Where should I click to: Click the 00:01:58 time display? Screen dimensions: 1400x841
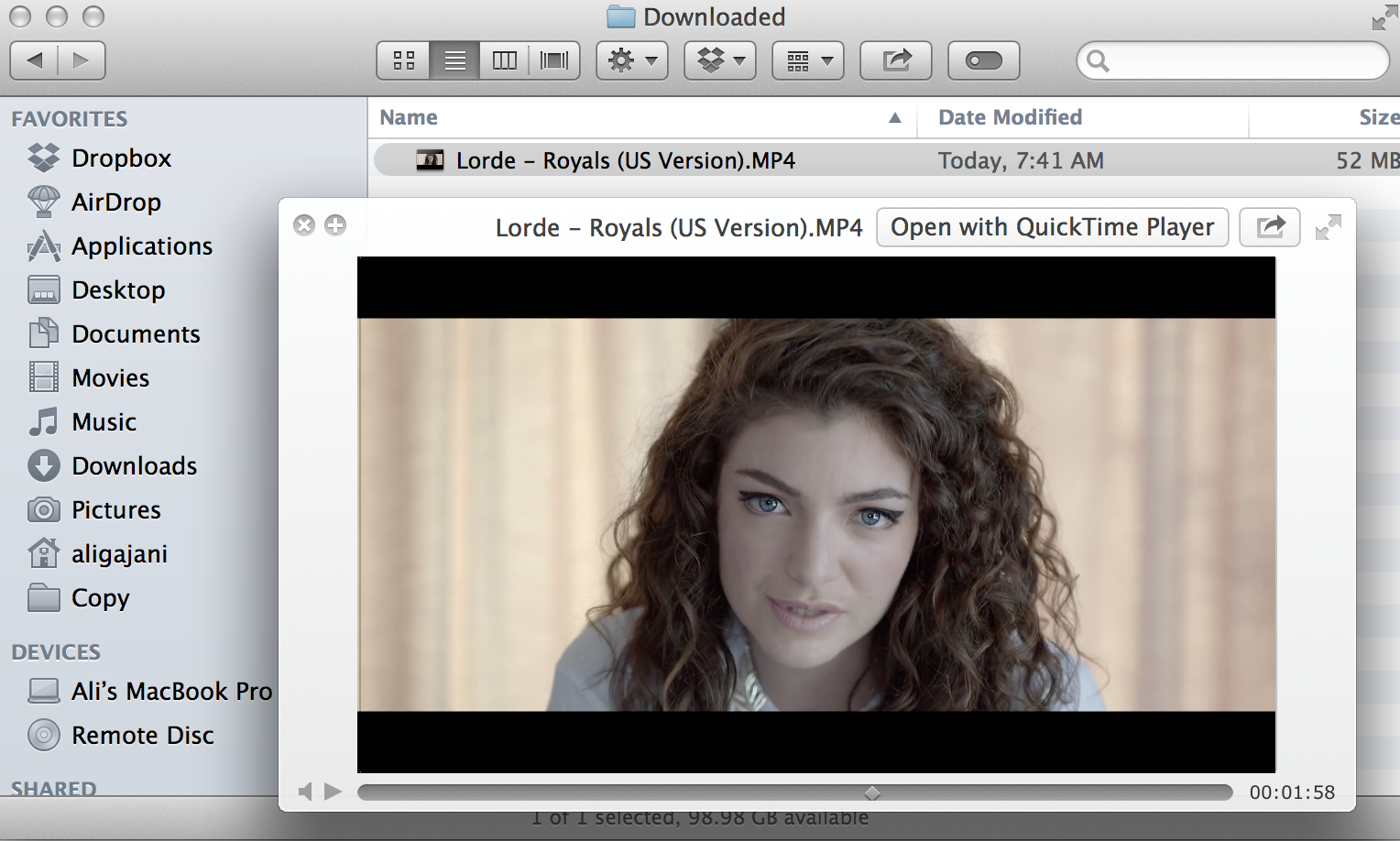tap(1292, 792)
